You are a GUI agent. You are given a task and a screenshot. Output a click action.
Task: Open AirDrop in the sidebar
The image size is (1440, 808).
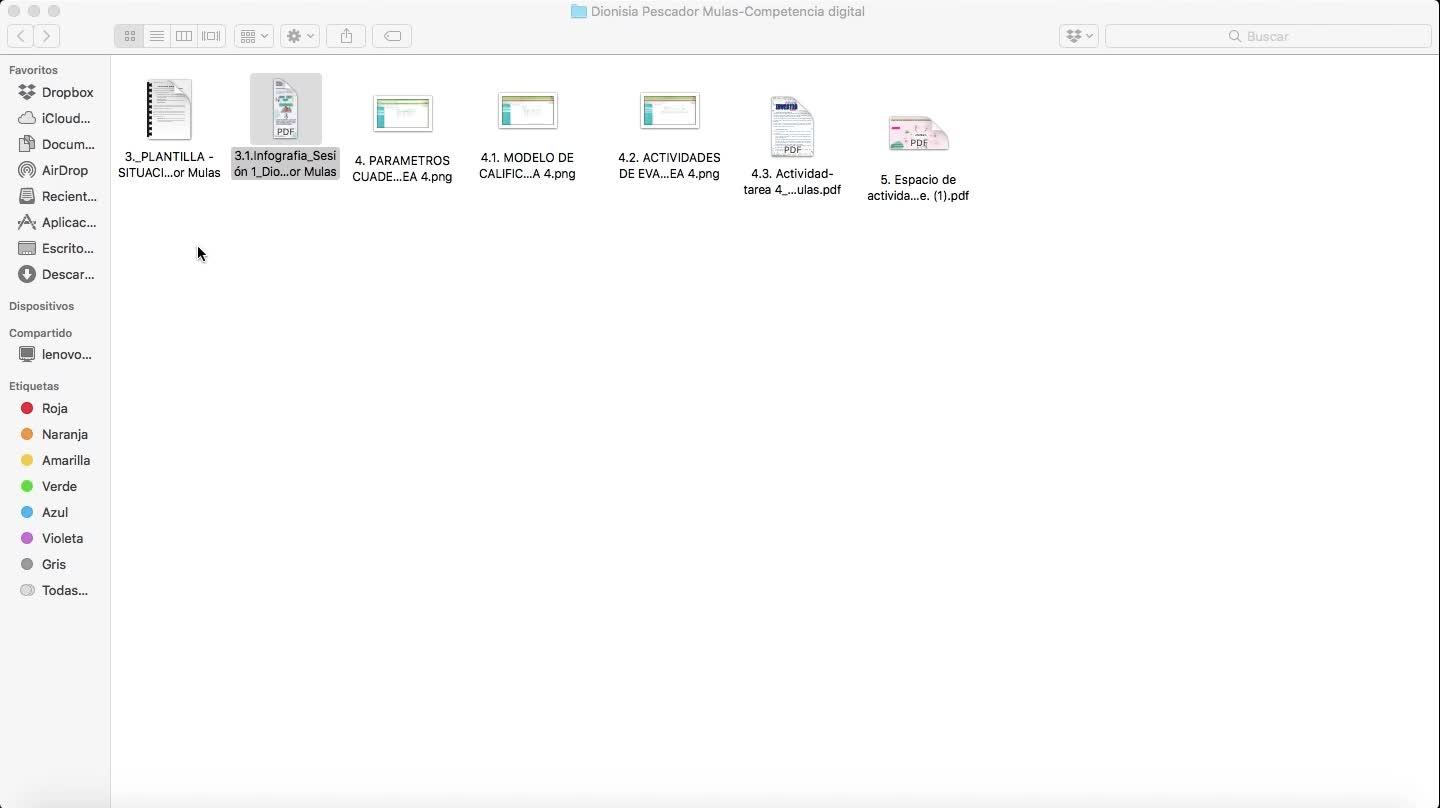[x=55, y=170]
